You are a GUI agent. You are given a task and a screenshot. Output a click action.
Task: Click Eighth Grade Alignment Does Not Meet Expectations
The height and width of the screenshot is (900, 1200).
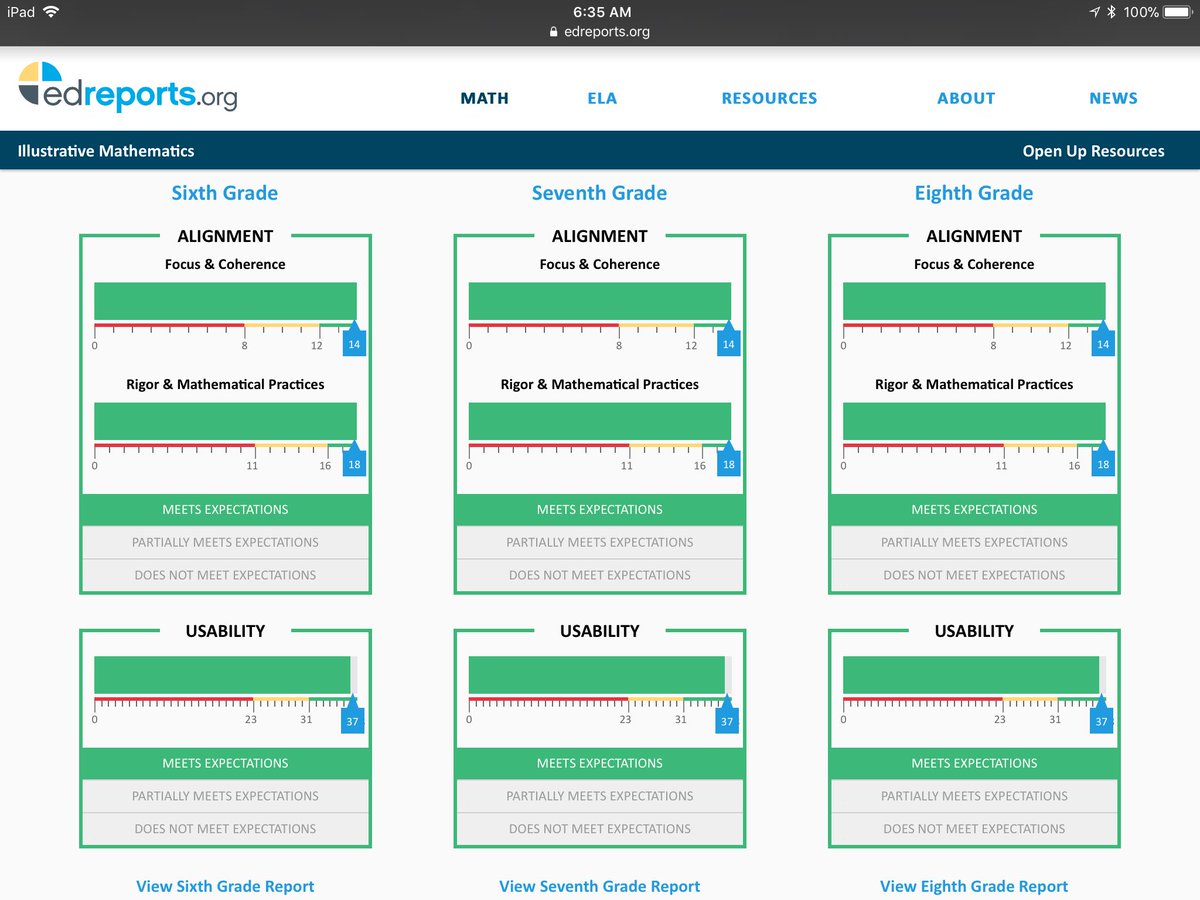974,575
